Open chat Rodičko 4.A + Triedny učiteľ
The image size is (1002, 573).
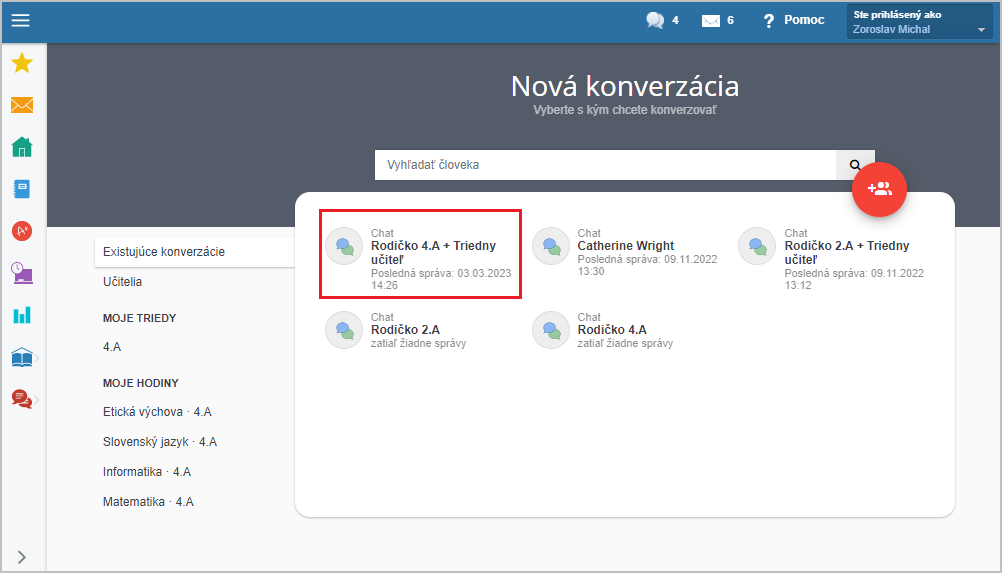pos(420,254)
